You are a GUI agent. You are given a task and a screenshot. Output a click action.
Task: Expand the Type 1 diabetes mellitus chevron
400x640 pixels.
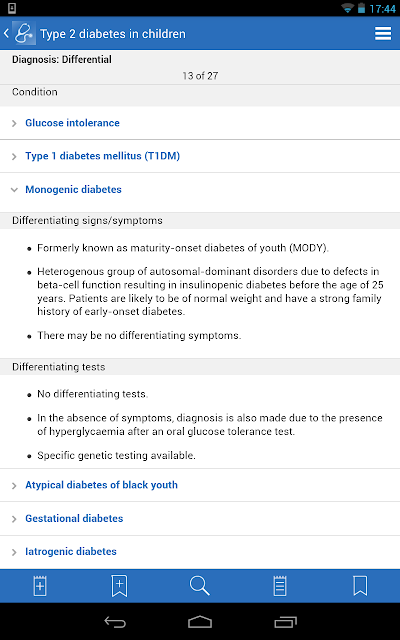coord(14,156)
